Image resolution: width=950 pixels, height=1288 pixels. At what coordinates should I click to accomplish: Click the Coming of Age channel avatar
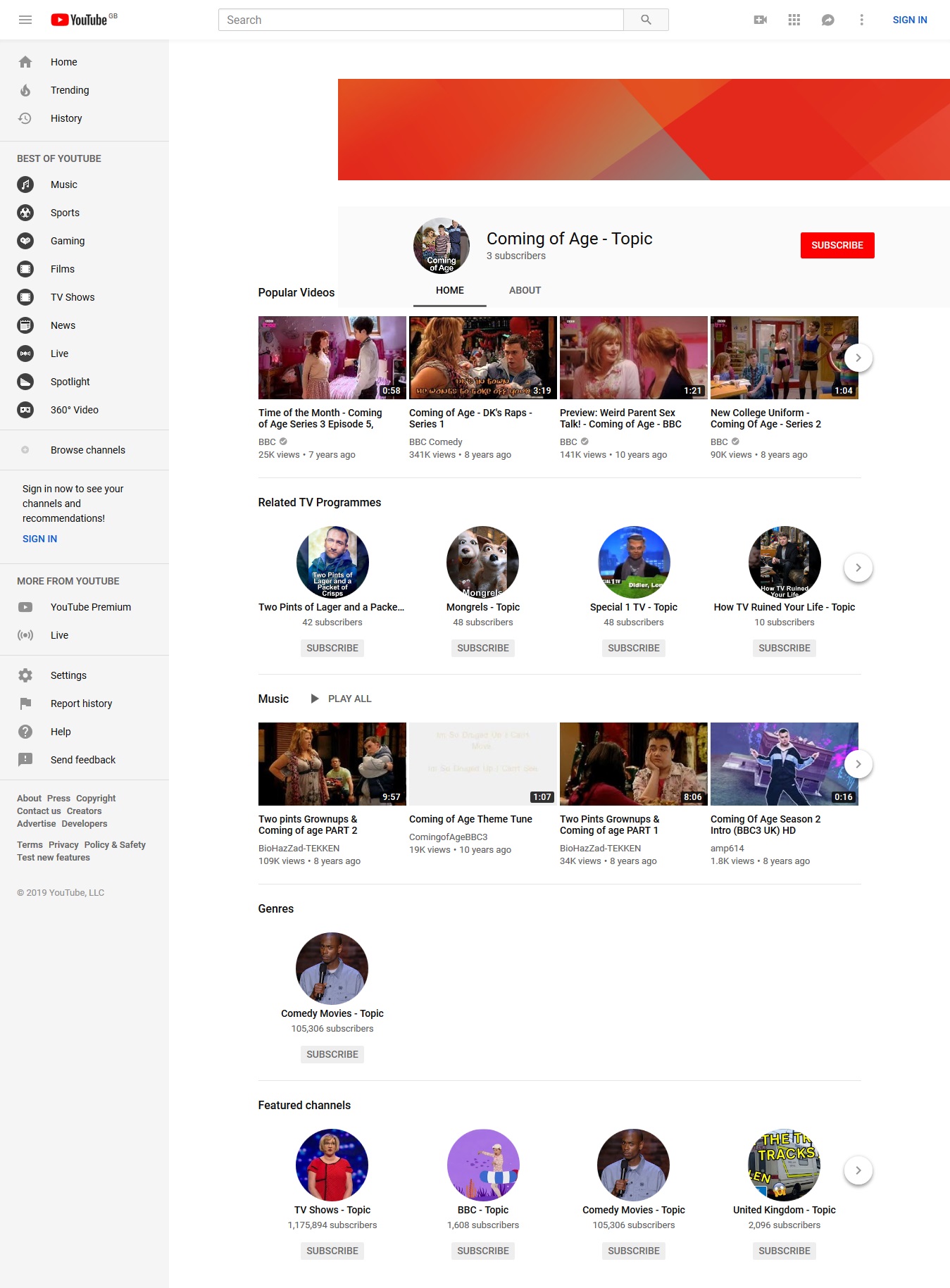(442, 246)
